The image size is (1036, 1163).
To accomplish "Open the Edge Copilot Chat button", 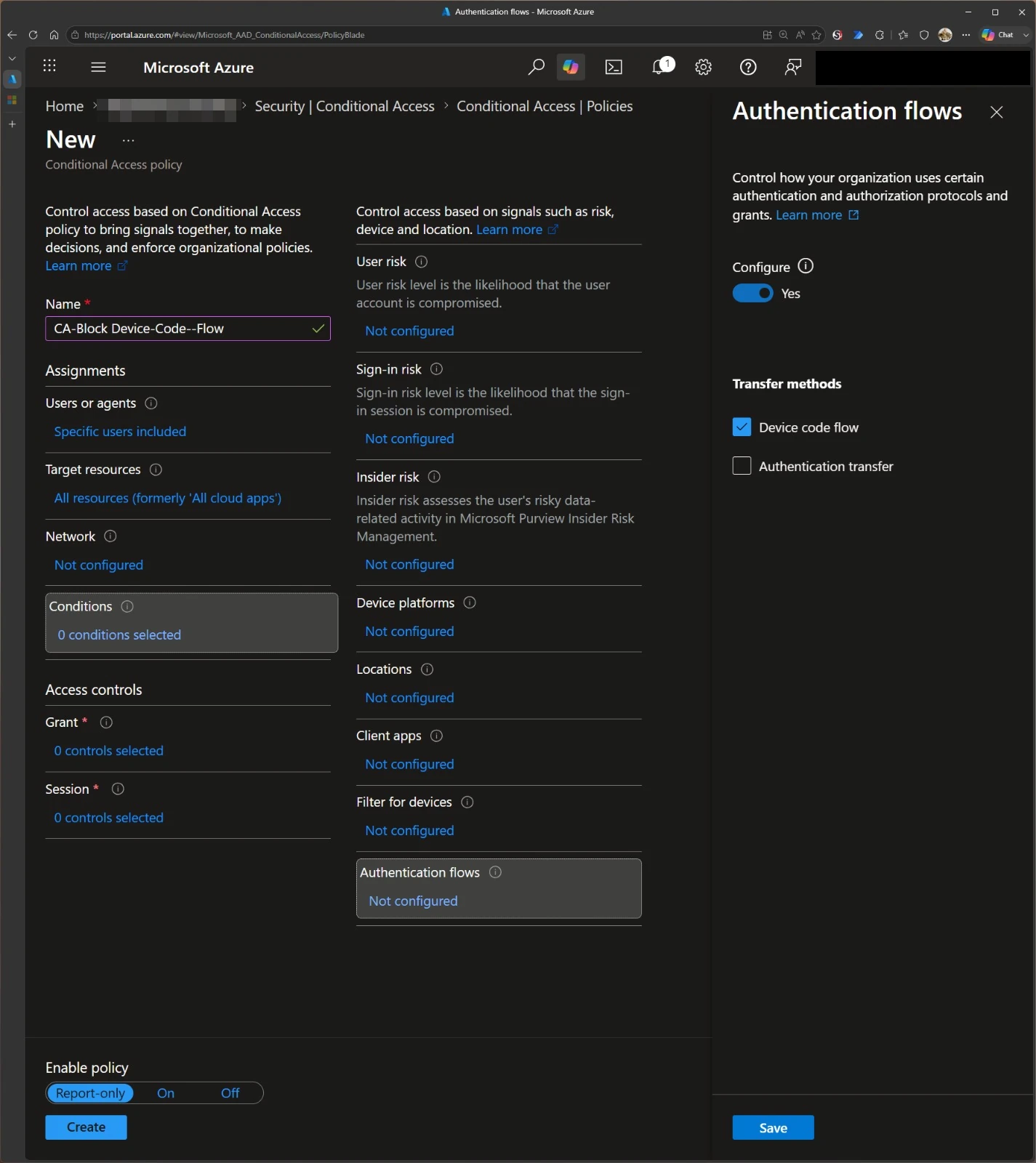I will (x=998, y=35).
